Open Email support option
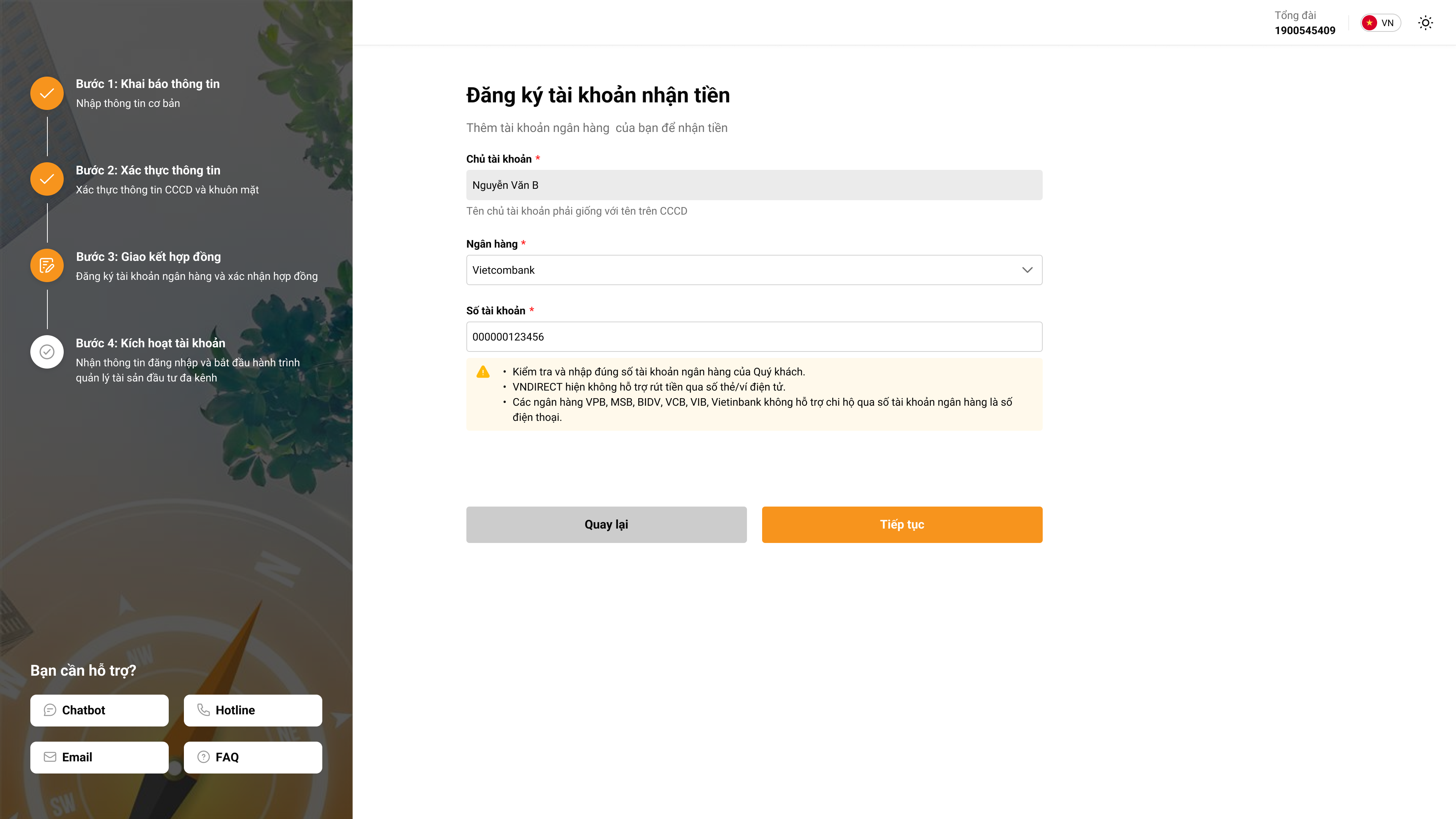 click(x=99, y=758)
